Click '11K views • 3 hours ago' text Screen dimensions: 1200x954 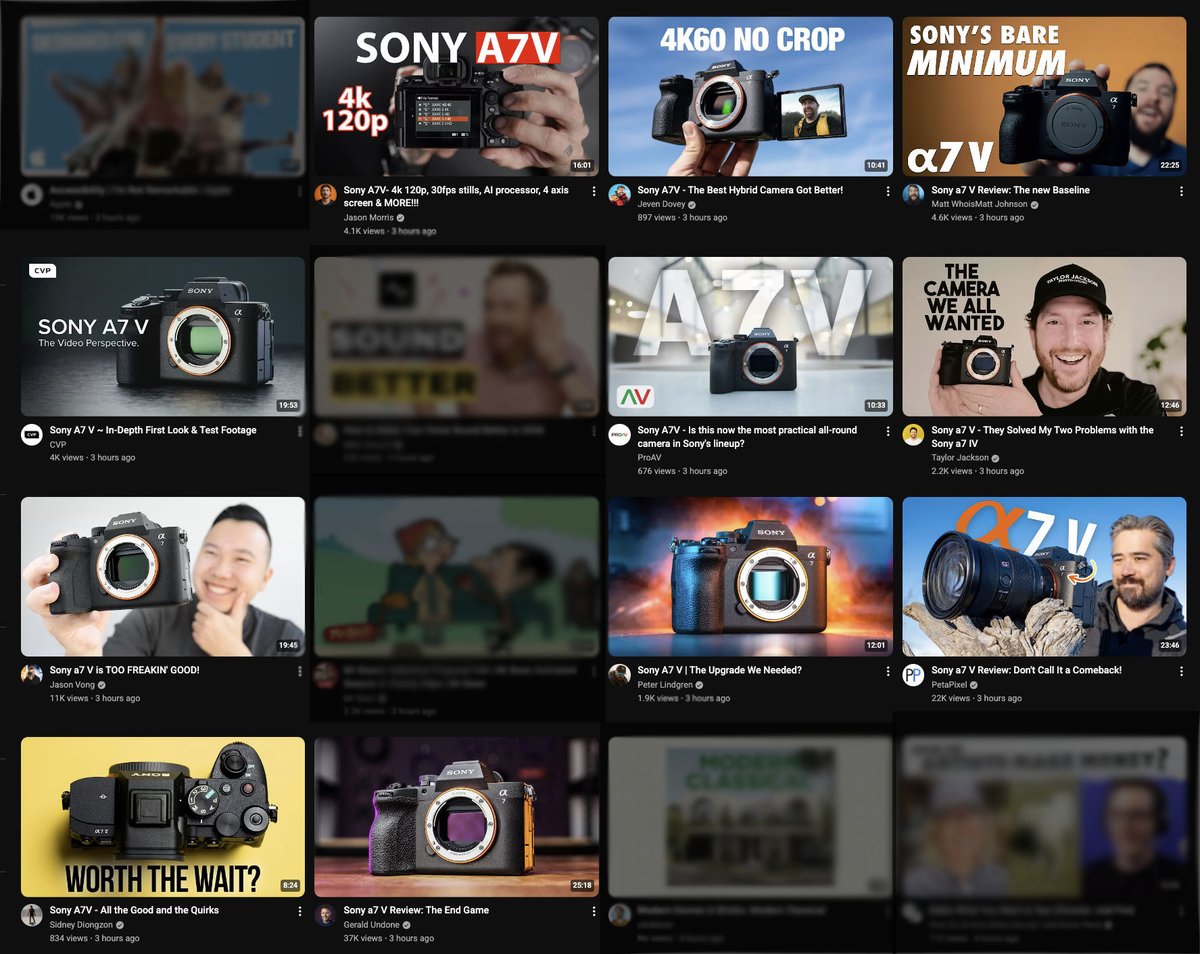tap(94, 698)
